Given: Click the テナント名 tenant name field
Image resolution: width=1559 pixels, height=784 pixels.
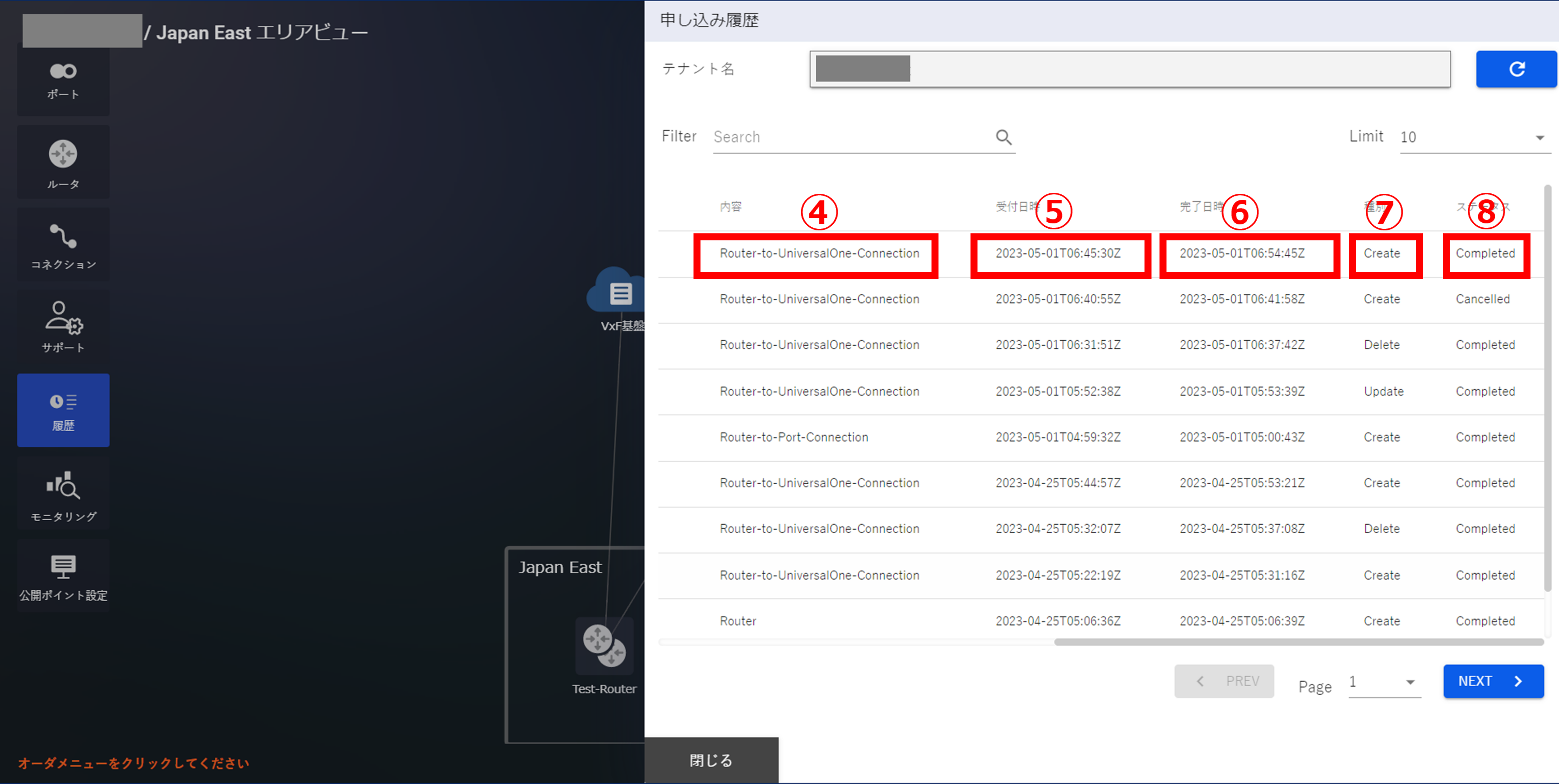Looking at the screenshot, I should pyautogui.click(x=1129, y=69).
